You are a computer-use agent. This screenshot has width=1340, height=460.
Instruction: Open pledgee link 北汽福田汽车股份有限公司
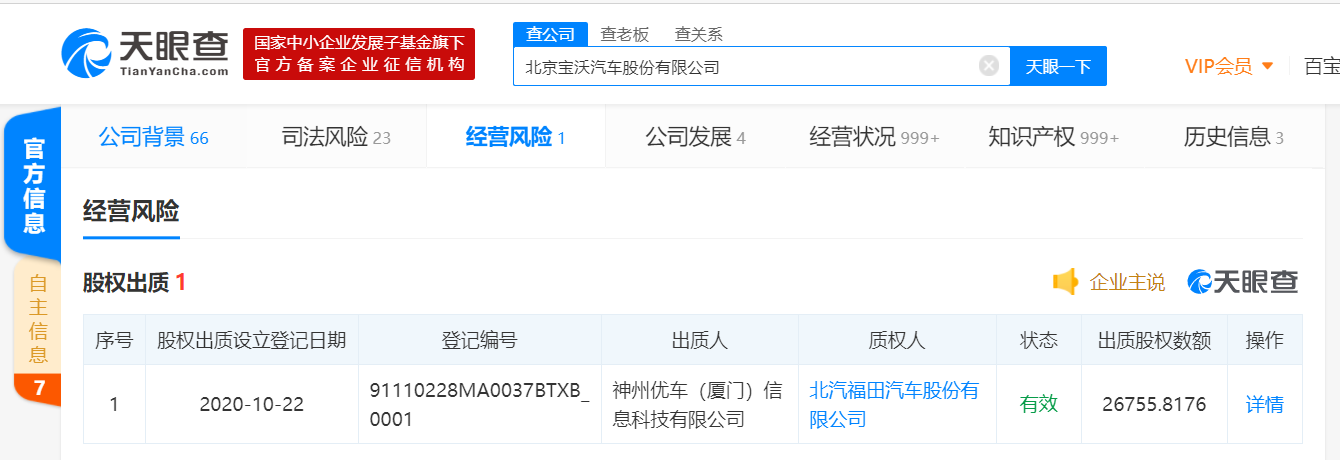tap(894, 405)
